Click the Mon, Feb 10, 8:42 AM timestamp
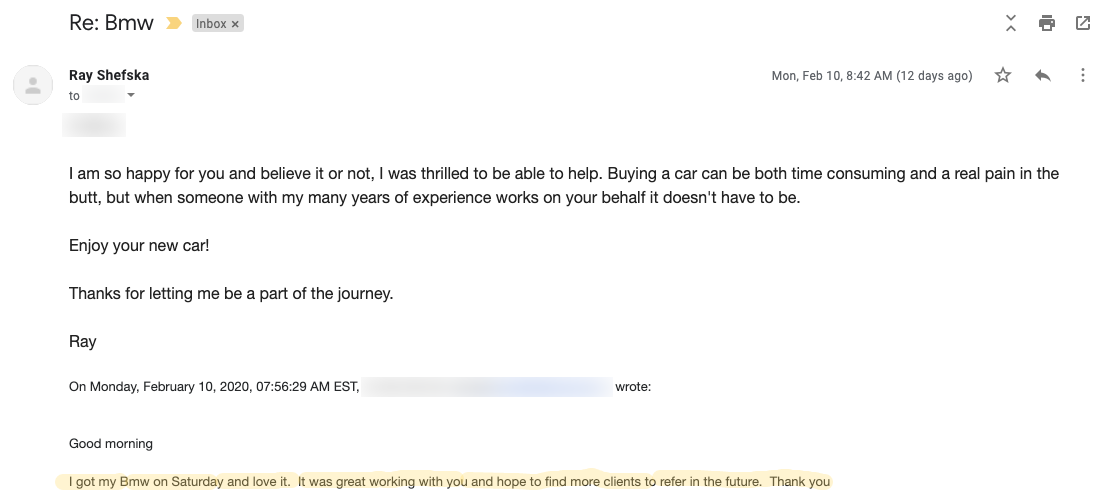Viewport: 1105px width, 498px height. click(871, 76)
